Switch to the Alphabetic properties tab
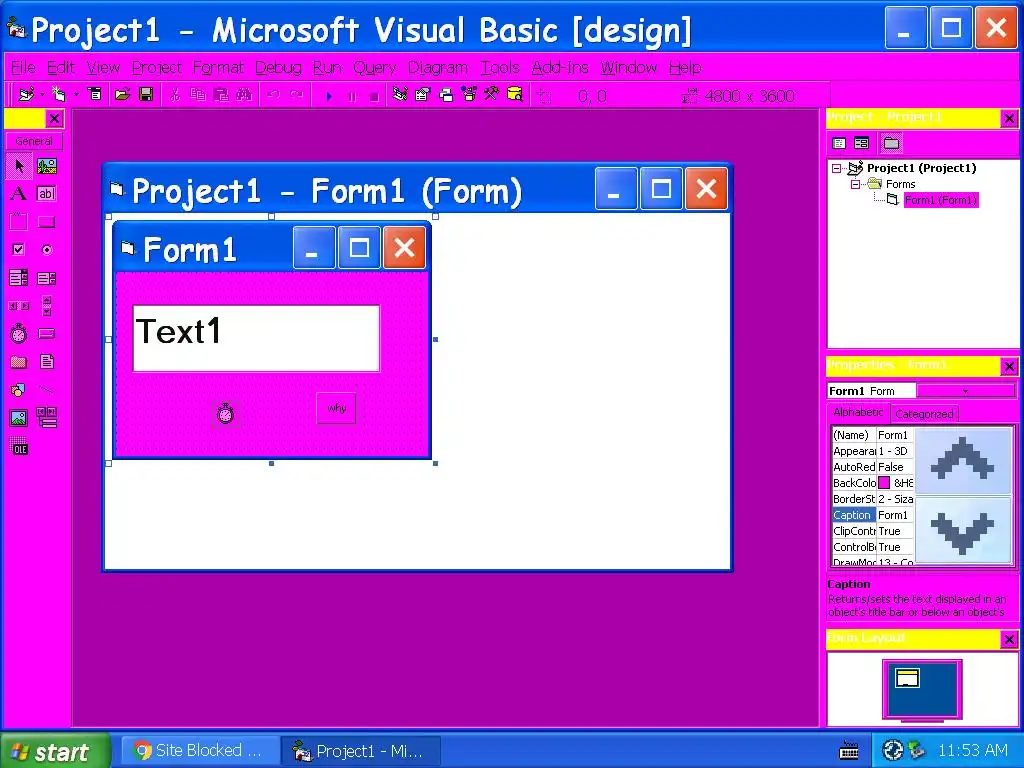 (858, 412)
